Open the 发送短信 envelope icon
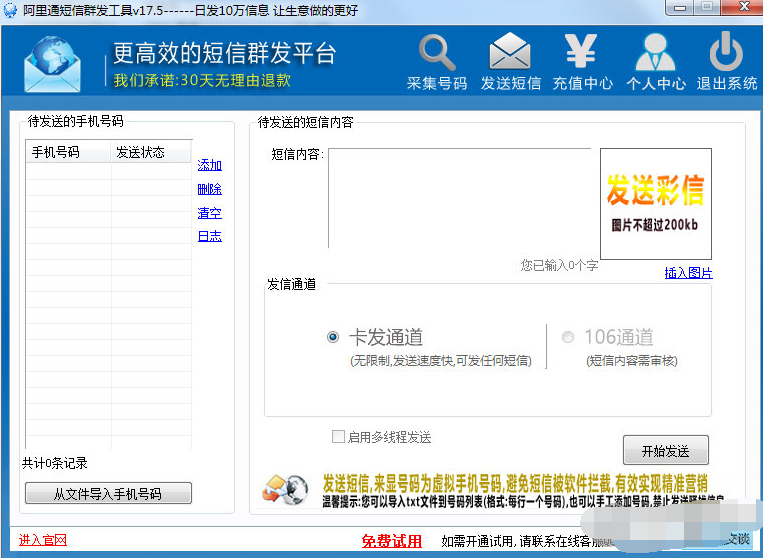The width and height of the screenshot is (763, 558). coord(510,53)
